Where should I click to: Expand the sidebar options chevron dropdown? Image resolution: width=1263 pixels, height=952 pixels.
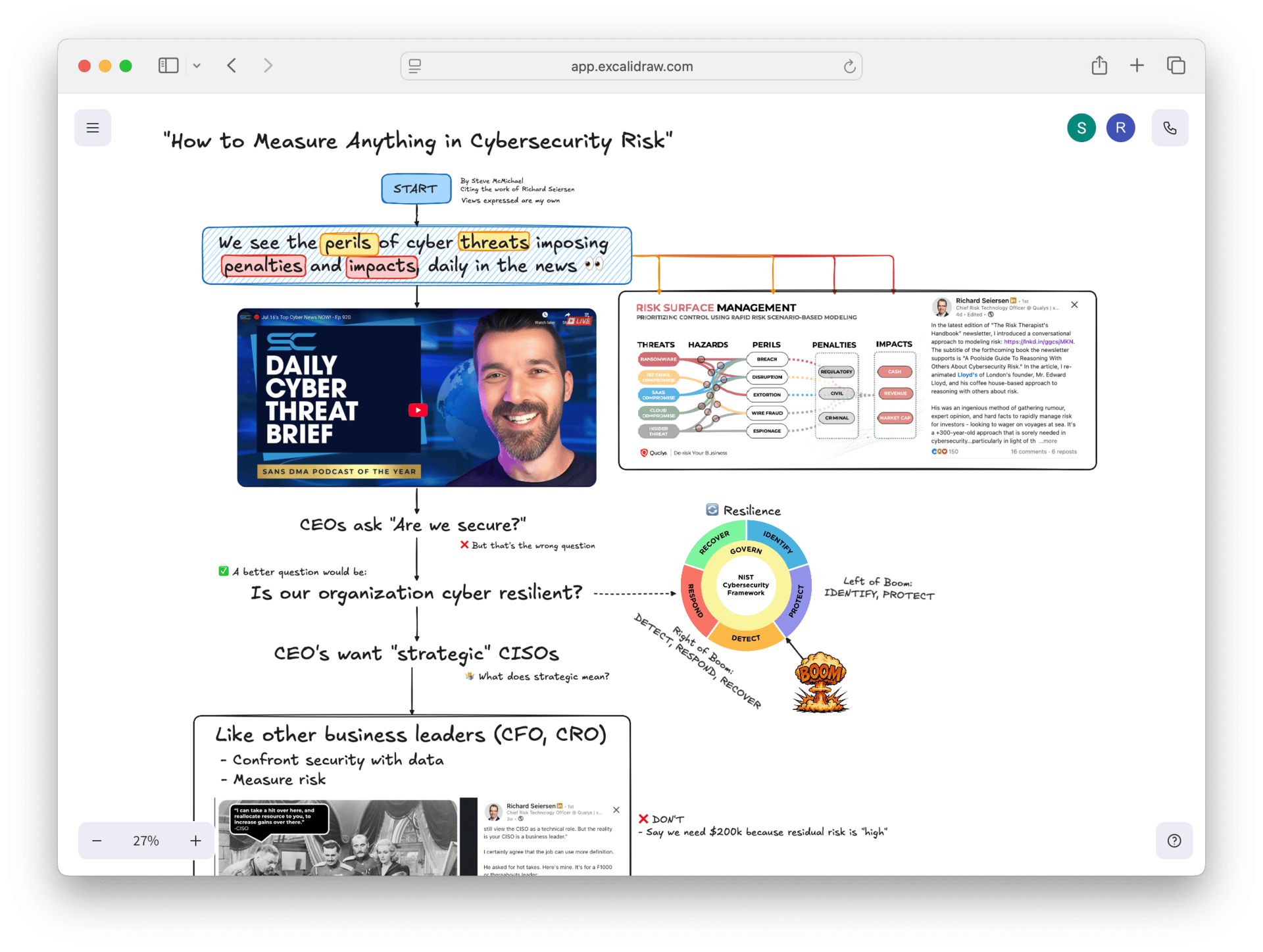click(x=197, y=66)
